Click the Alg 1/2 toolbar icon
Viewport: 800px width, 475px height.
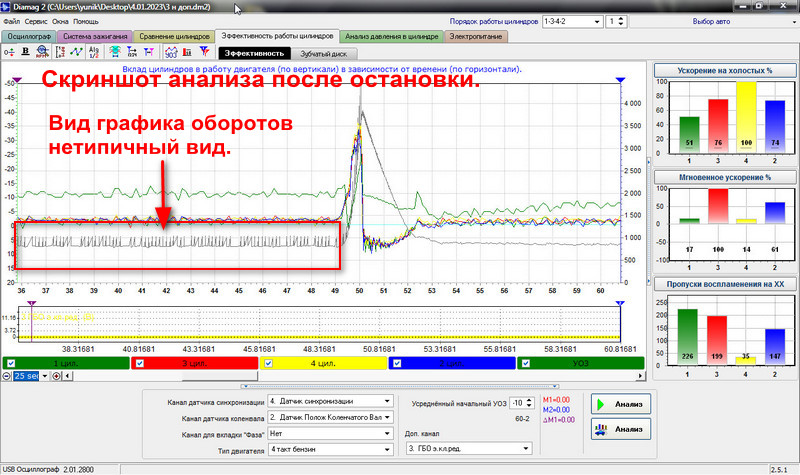(94, 52)
